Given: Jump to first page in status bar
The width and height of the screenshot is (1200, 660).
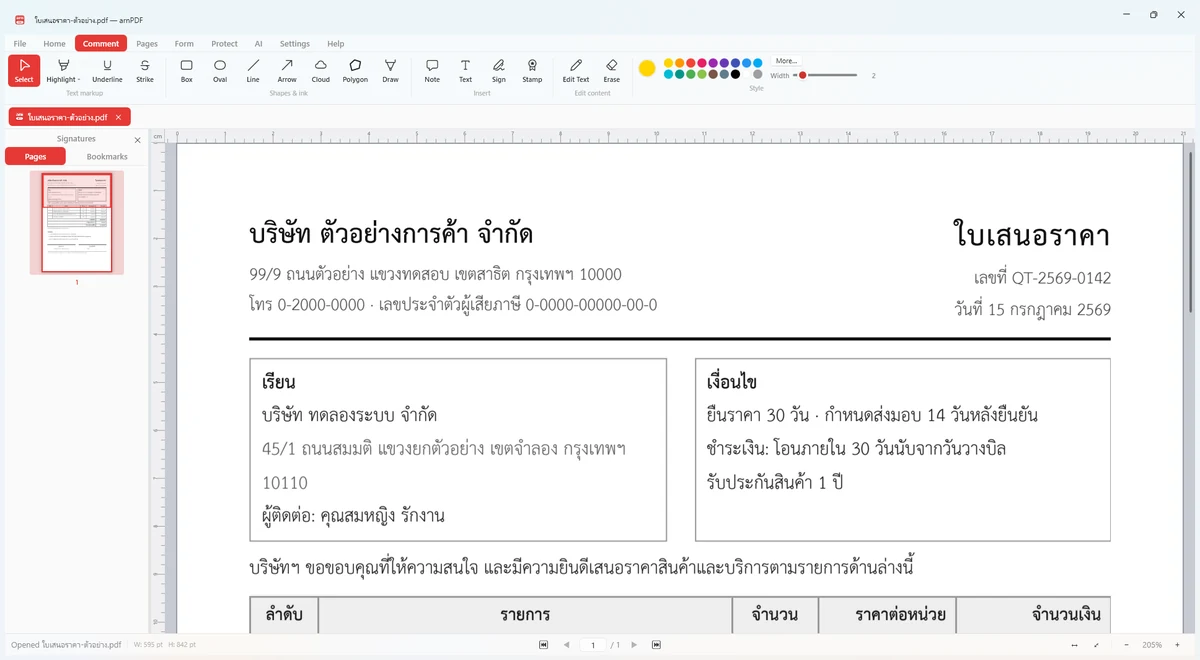Looking at the screenshot, I should (x=544, y=645).
